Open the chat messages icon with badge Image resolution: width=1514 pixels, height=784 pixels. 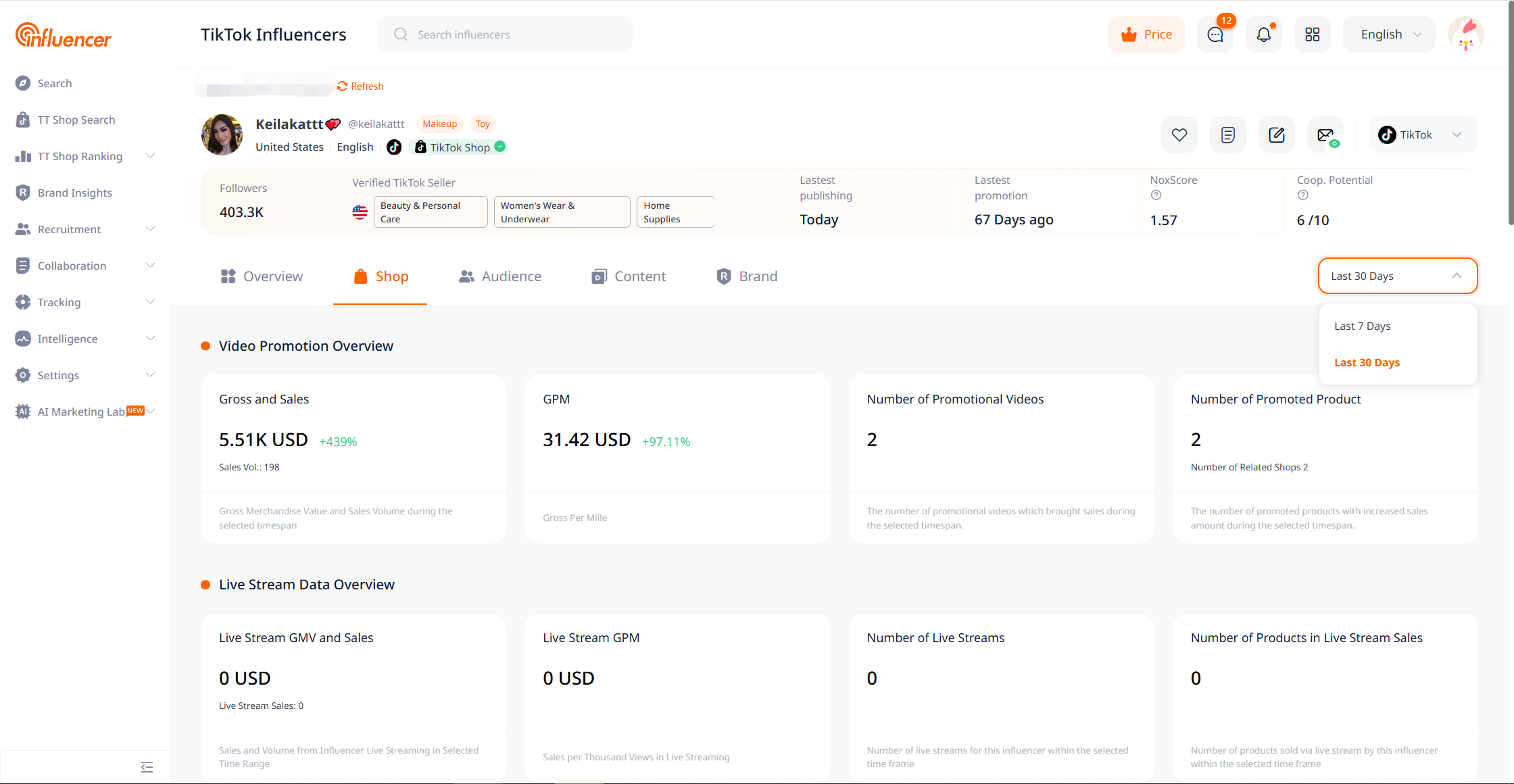point(1215,34)
